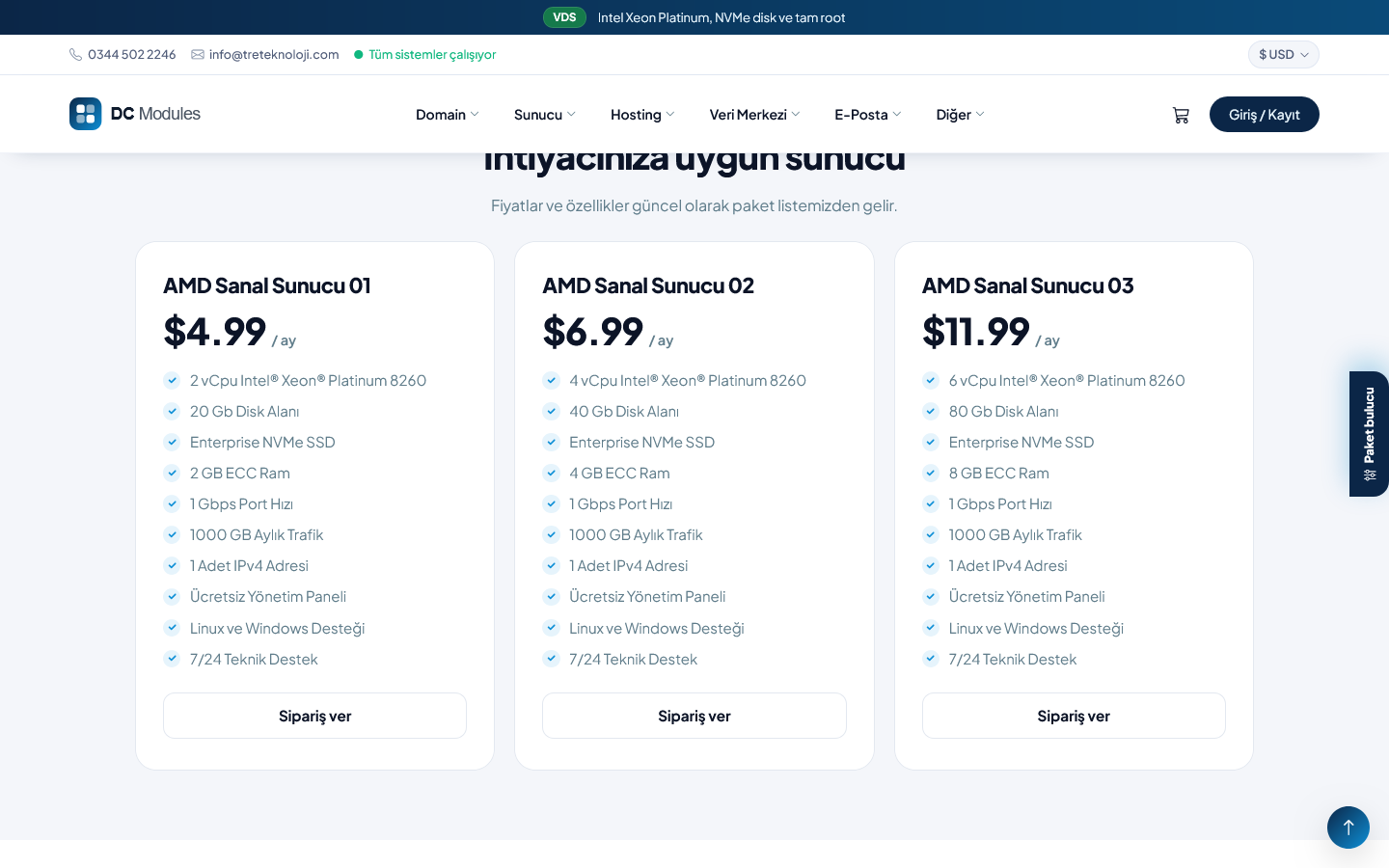
Task: Select the AMD Sanal Sunucu 02 title
Action: click(648, 285)
